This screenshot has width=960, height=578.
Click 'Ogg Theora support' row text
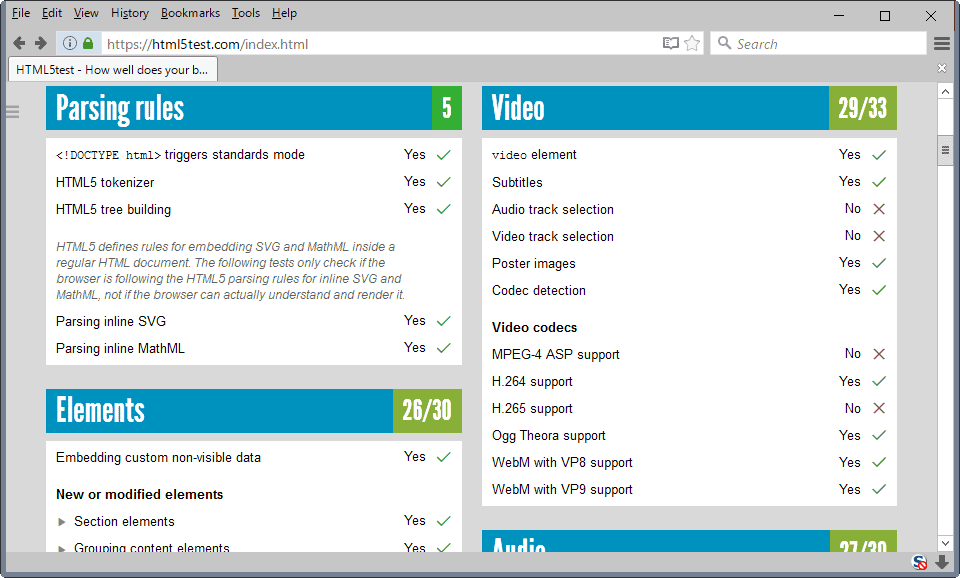coord(549,435)
